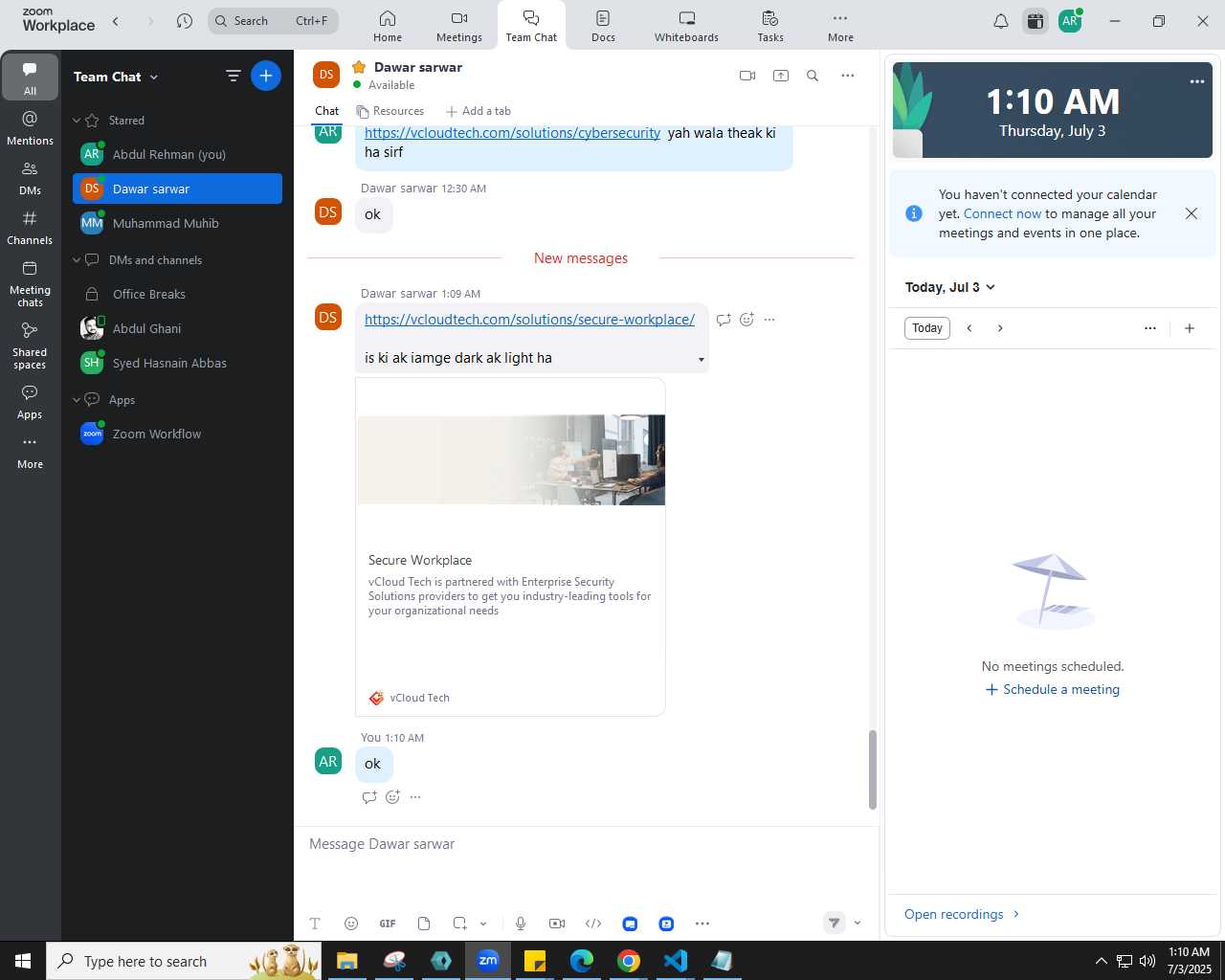Record a video message
Screen dimensions: 1225x980
[557, 924]
